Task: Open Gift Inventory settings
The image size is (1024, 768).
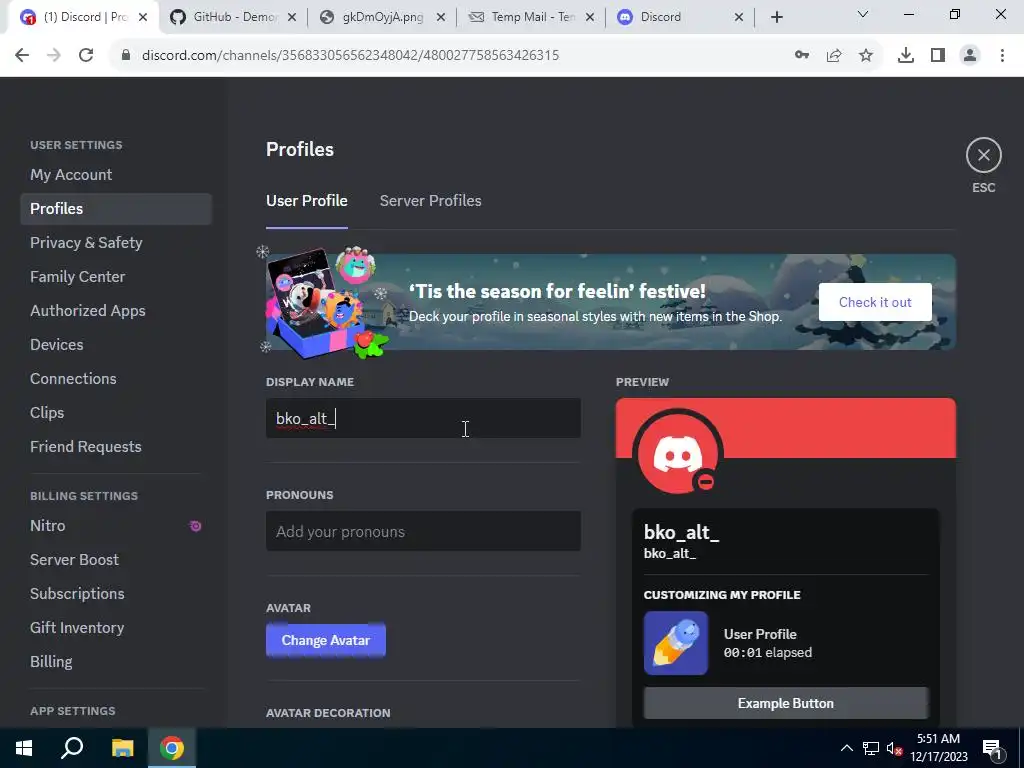Action: [x=116, y=628]
